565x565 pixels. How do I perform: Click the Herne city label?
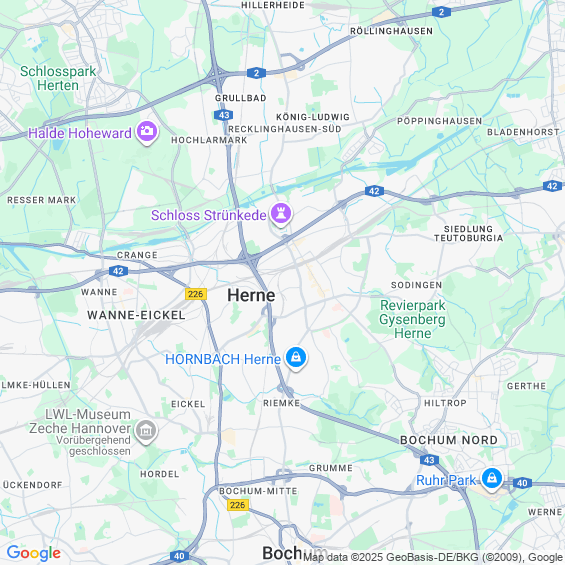tap(251, 295)
